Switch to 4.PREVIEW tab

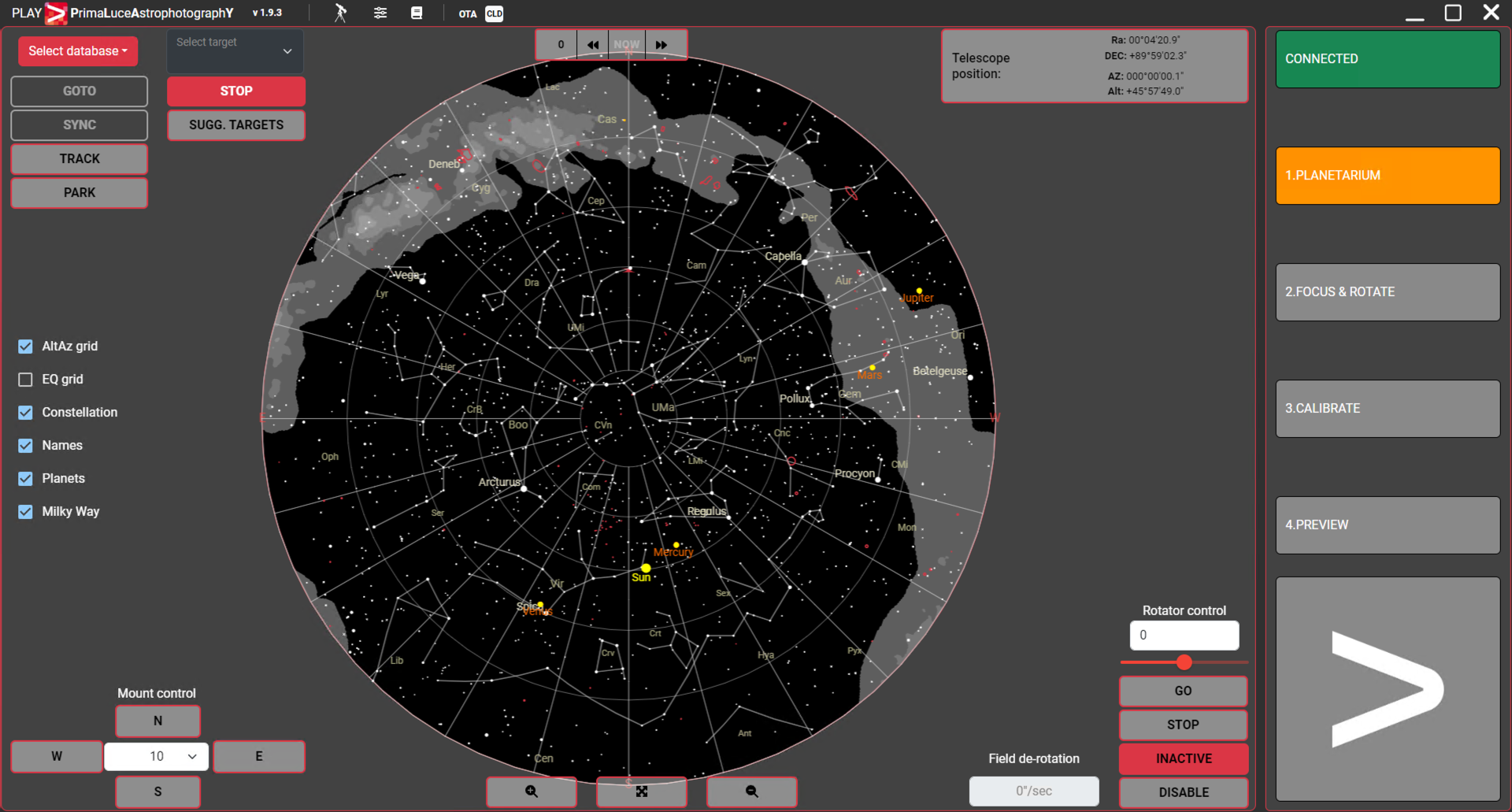pos(1388,525)
